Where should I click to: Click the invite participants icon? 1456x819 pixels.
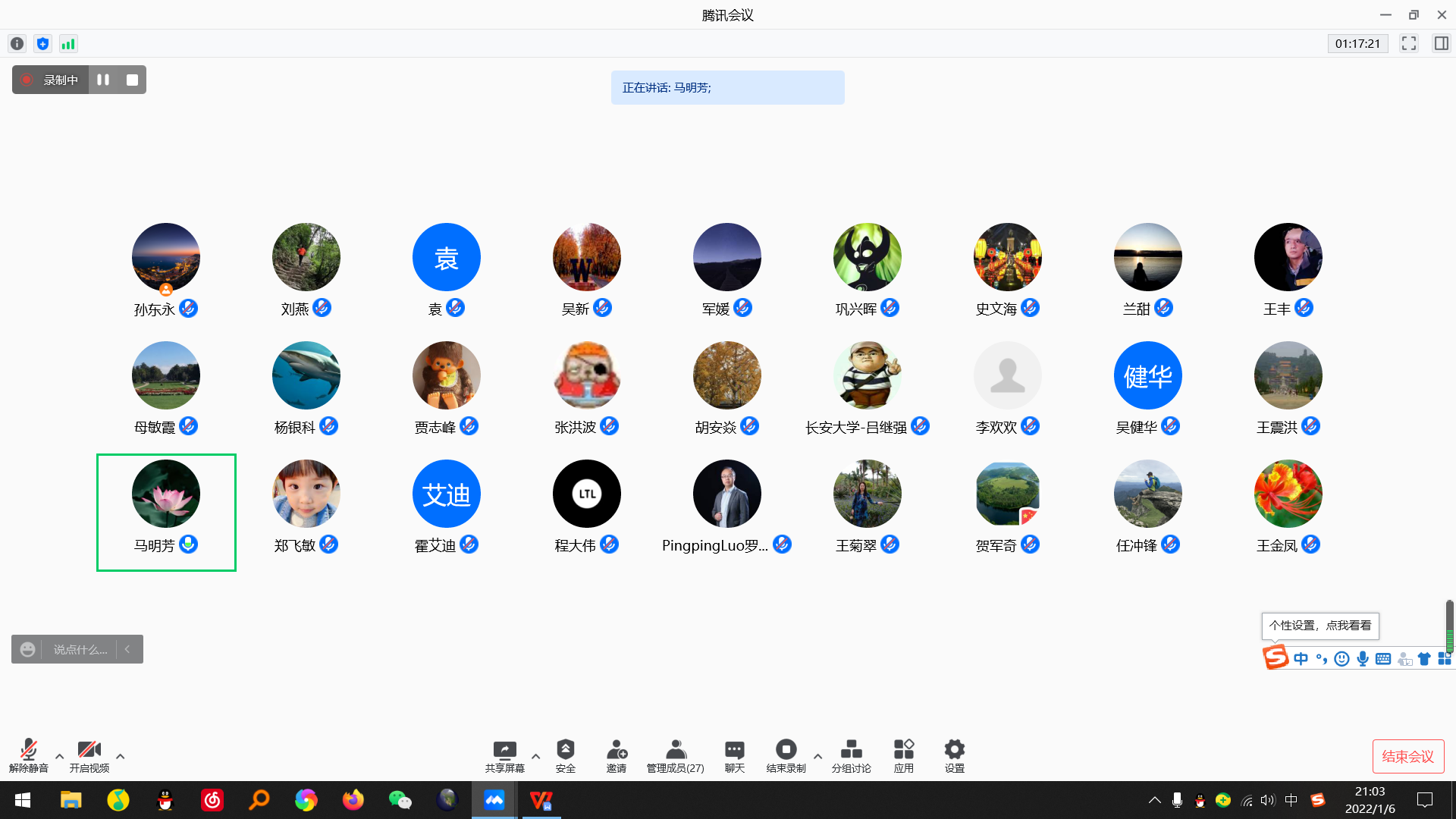click(616, 755)
